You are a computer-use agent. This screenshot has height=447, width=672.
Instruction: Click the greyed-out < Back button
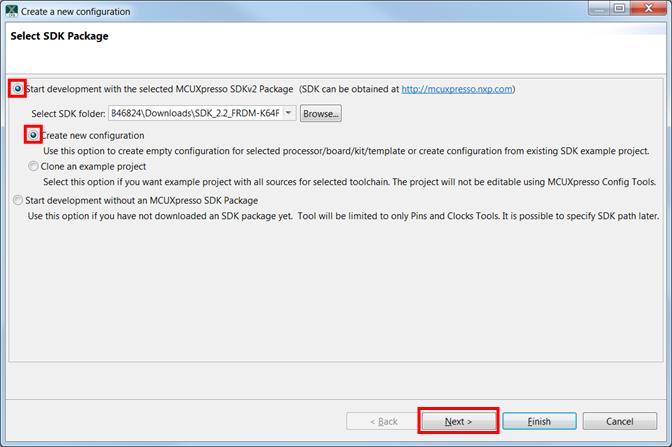tap(384, 421)
